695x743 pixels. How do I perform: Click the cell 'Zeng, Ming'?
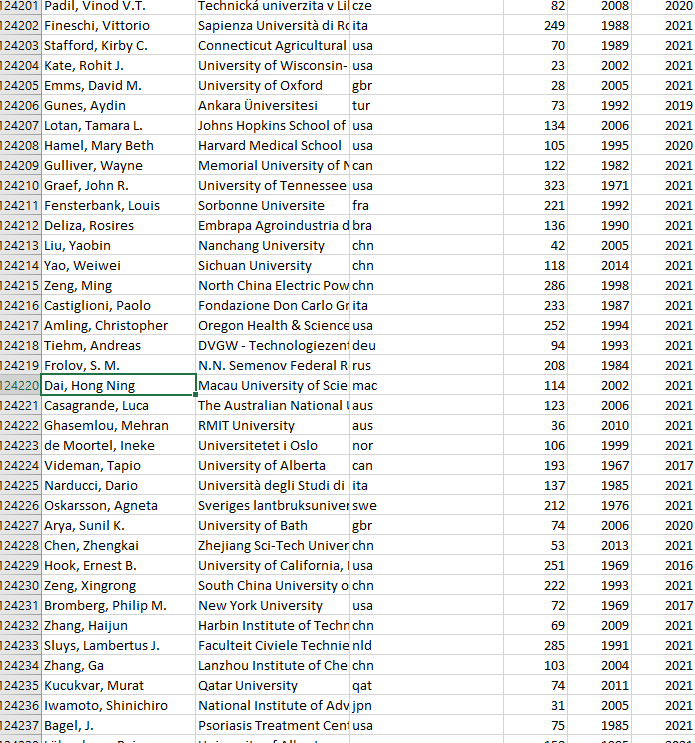tap(118, 285)
